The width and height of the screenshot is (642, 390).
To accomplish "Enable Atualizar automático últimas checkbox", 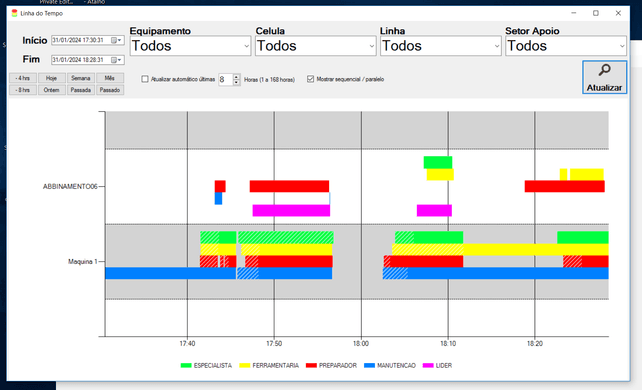I will (x=145, y=79).
